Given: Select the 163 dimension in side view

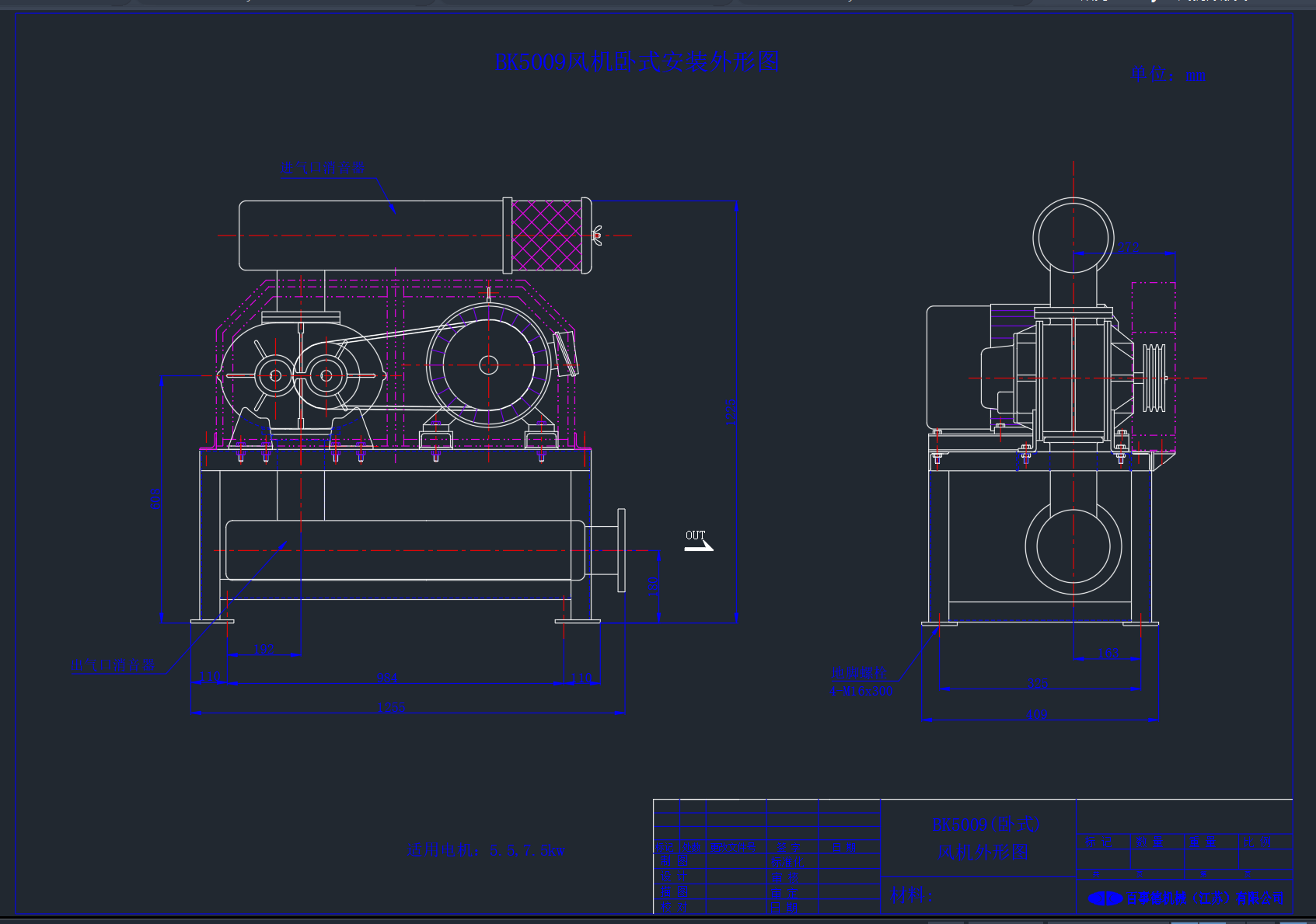Looking at the screenshot, I should [x=1108, y=653].
